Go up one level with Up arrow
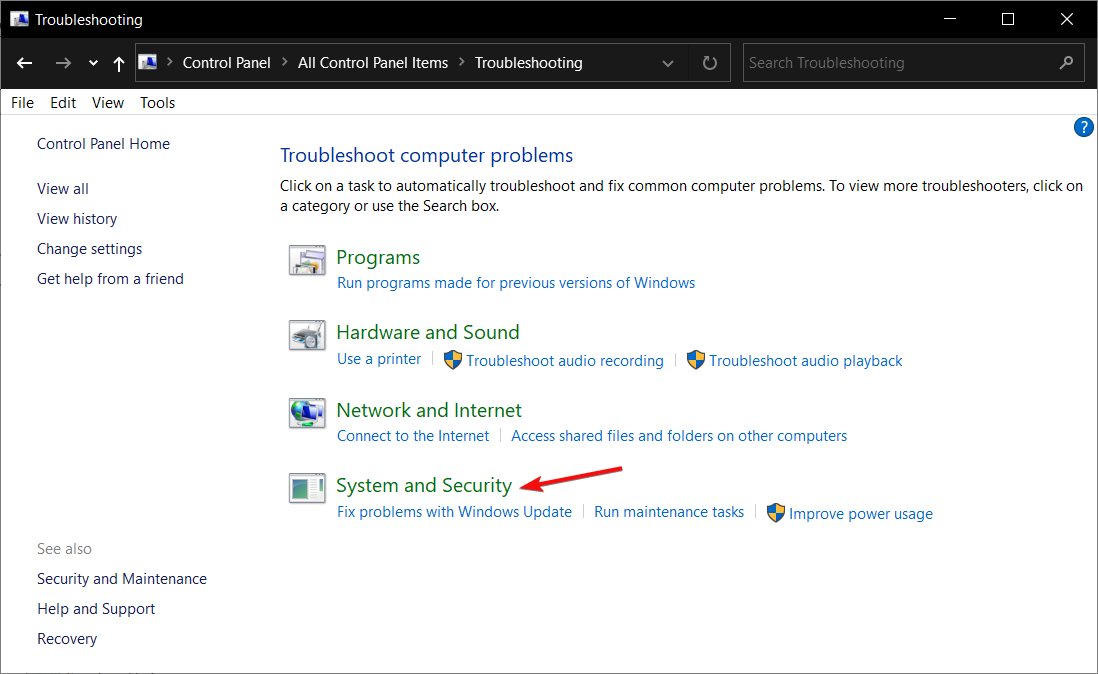1098x674 pixels. pos(118,64)
